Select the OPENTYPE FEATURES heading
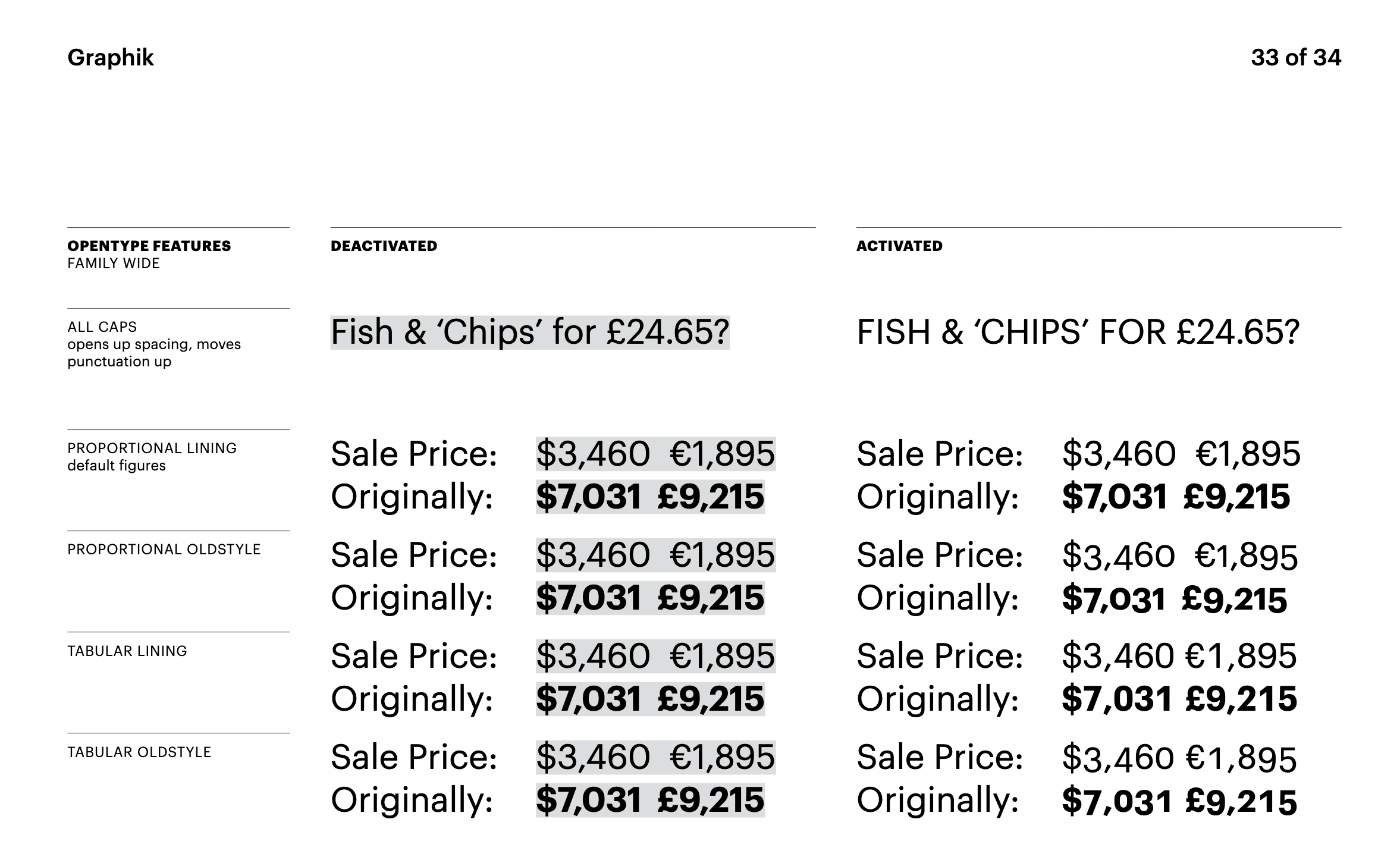 [149, 246]
